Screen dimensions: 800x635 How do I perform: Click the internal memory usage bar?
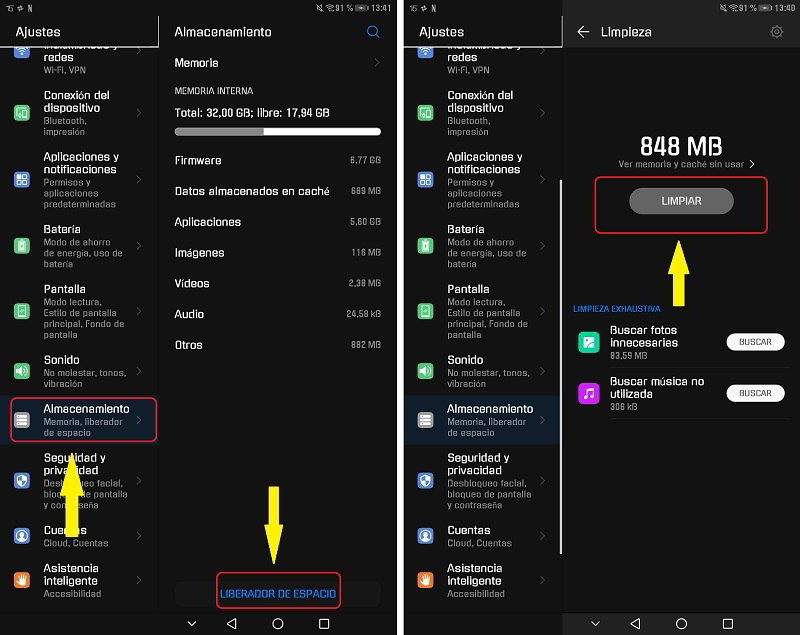tap(277, 131)
